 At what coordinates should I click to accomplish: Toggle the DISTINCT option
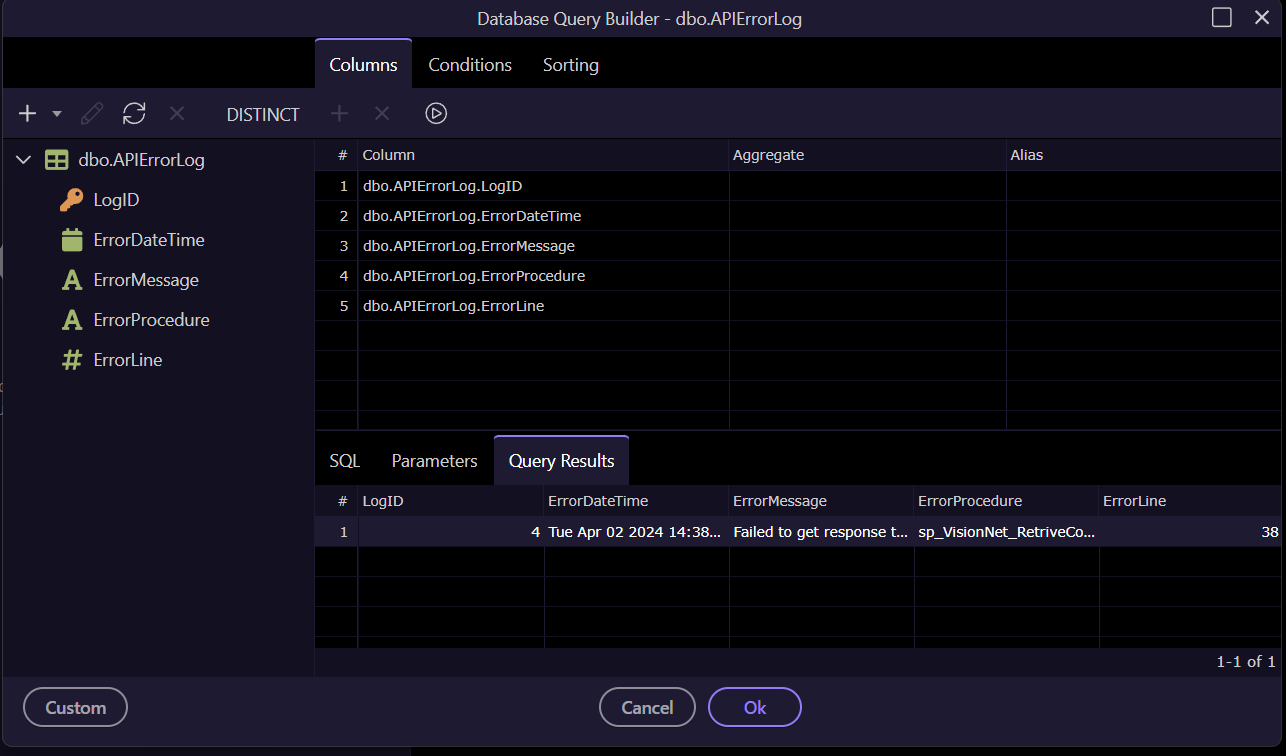pyautogui.click(x=263, y=115)
